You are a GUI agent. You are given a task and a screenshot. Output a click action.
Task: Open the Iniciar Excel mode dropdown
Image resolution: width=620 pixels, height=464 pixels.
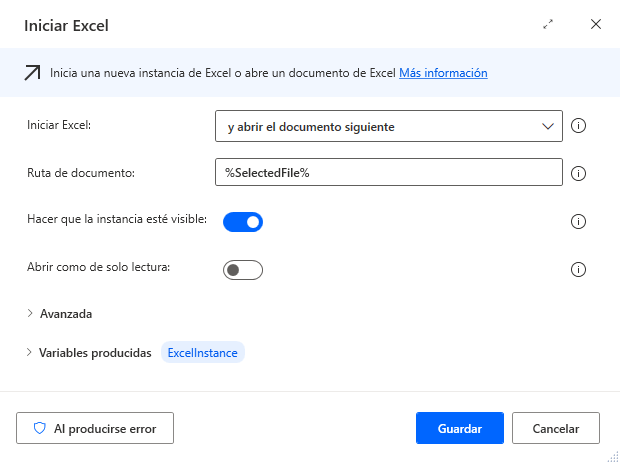(389, 126)
